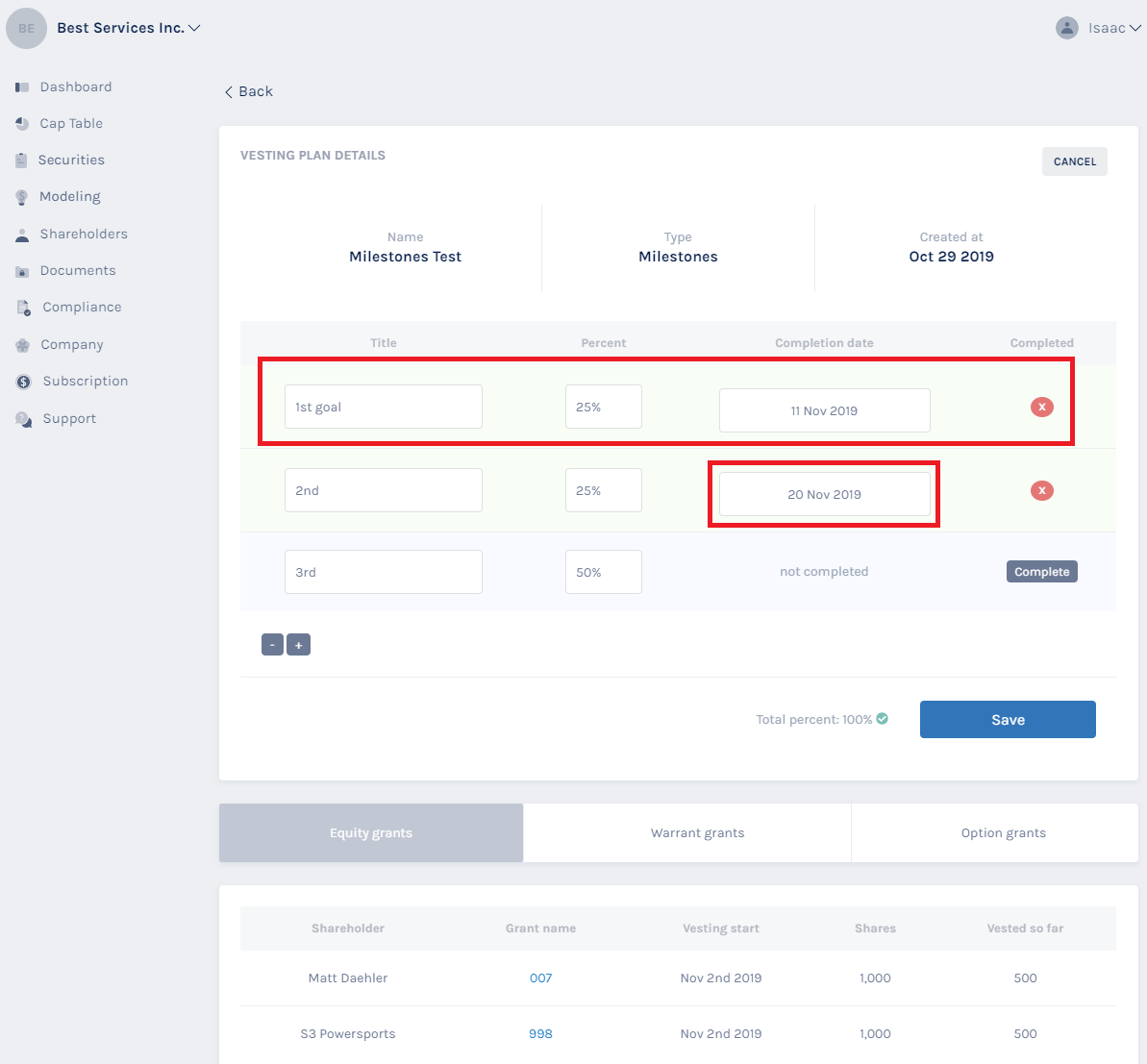This screenshot has width=1147, height=1064.
Task: Open grant 007 link
Action: click(x=540, y=977)
